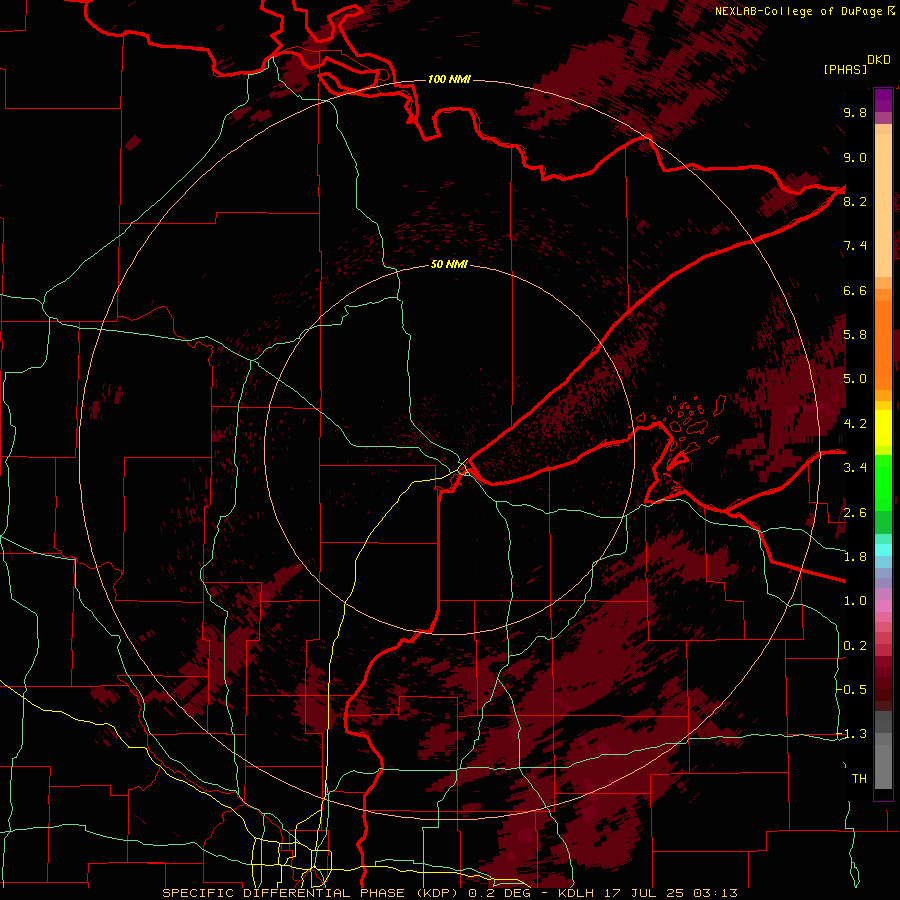
Task: Select the 9.0 value on color scale
Action: (x=855, y=157)
